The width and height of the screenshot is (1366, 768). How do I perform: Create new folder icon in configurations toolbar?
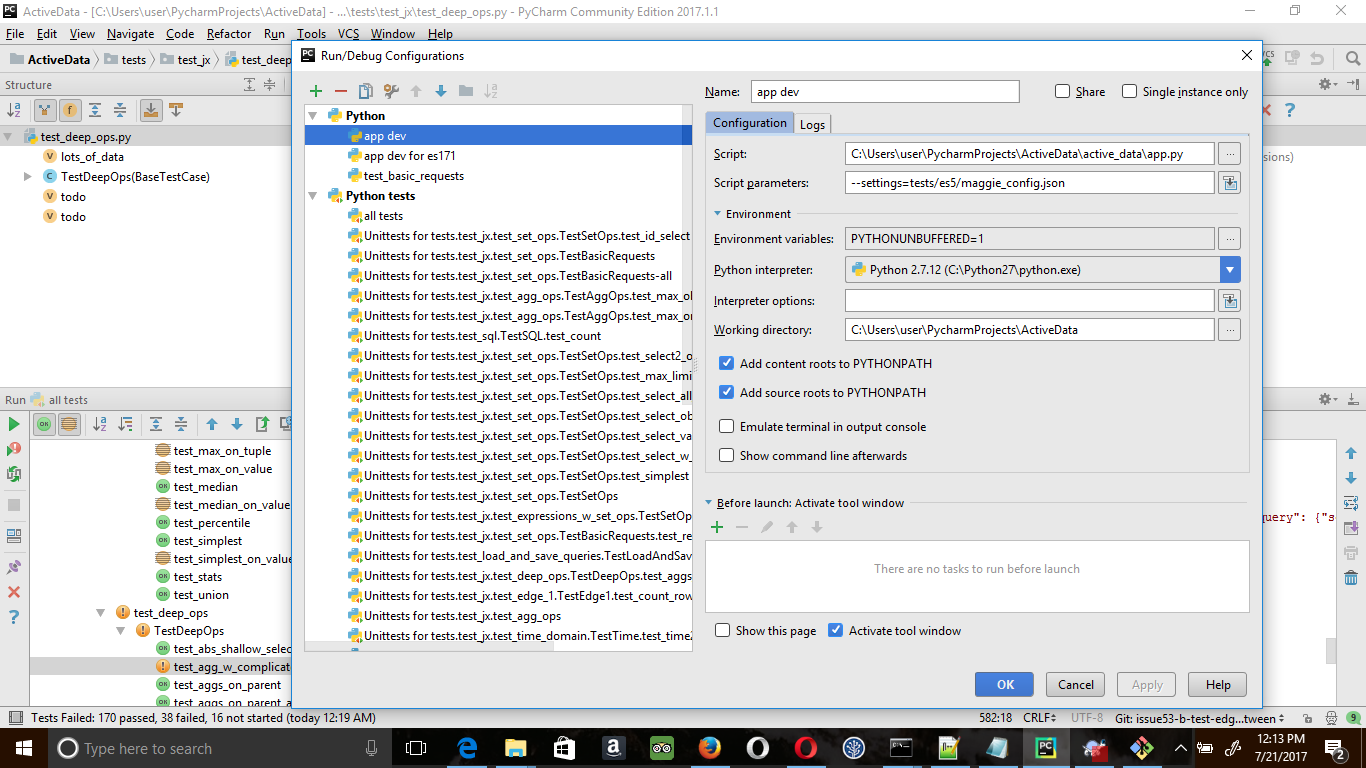click(x=466, y=91)
